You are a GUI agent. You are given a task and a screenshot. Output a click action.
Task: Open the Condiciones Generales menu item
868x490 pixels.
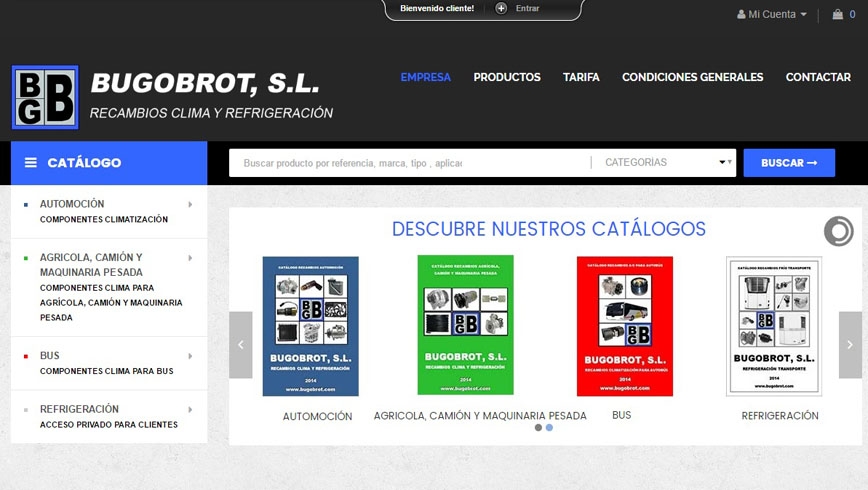click(693, 78)
